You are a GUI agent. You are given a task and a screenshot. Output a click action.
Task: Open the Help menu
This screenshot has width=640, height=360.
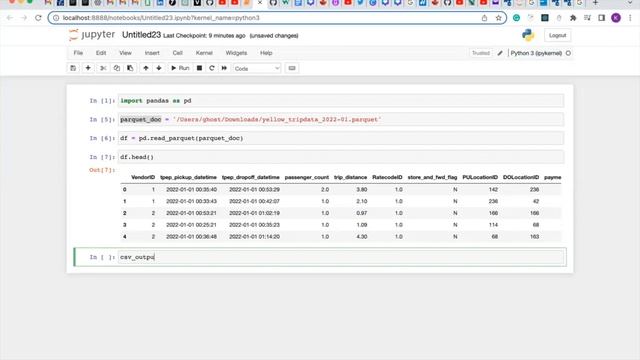[x=266, y=53]
